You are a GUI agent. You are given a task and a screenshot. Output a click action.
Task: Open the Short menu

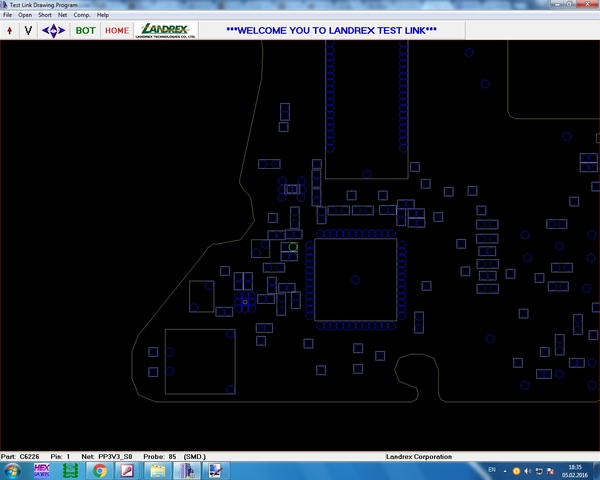(x=44, y=16)
